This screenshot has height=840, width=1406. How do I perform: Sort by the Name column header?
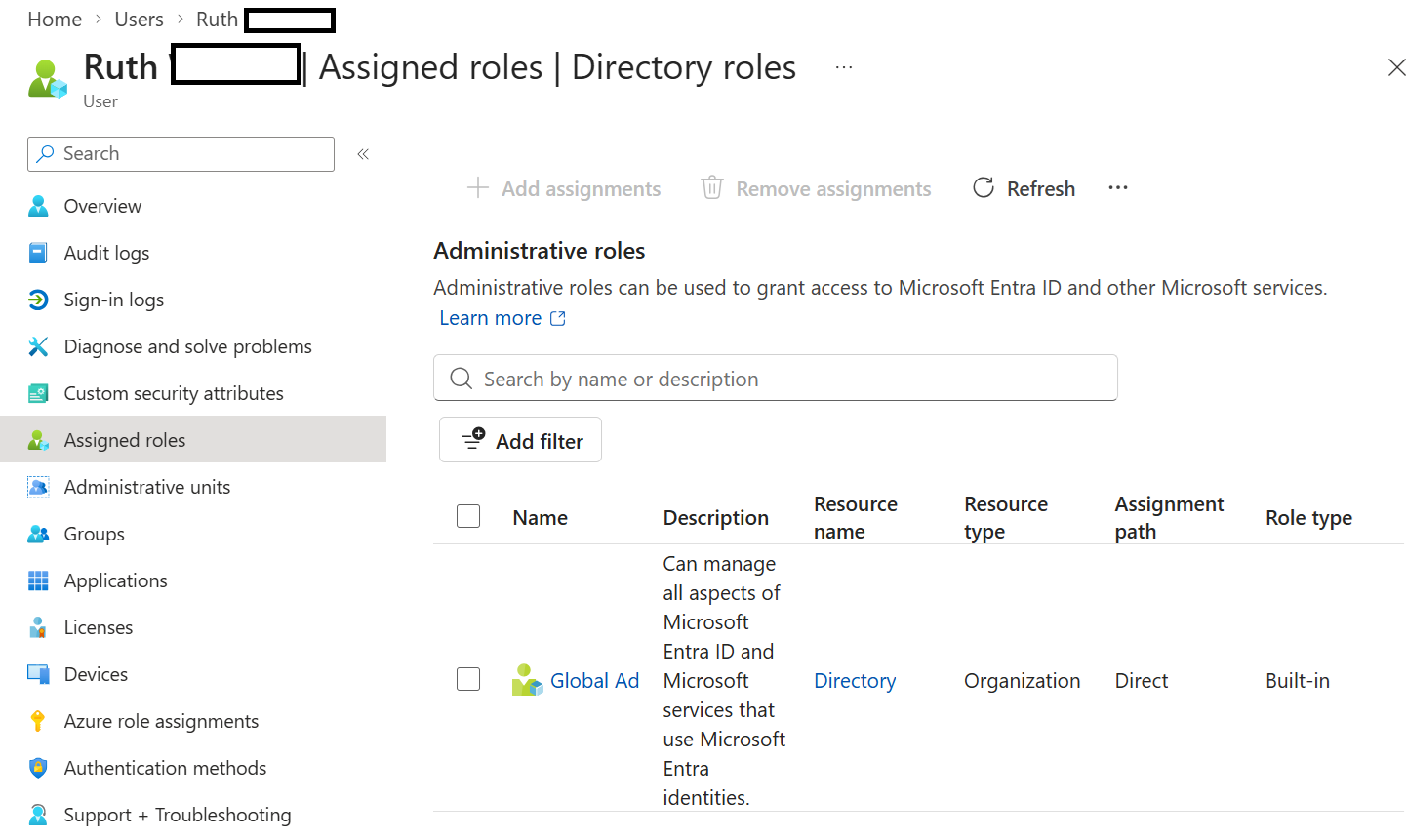tap(540, 517)
